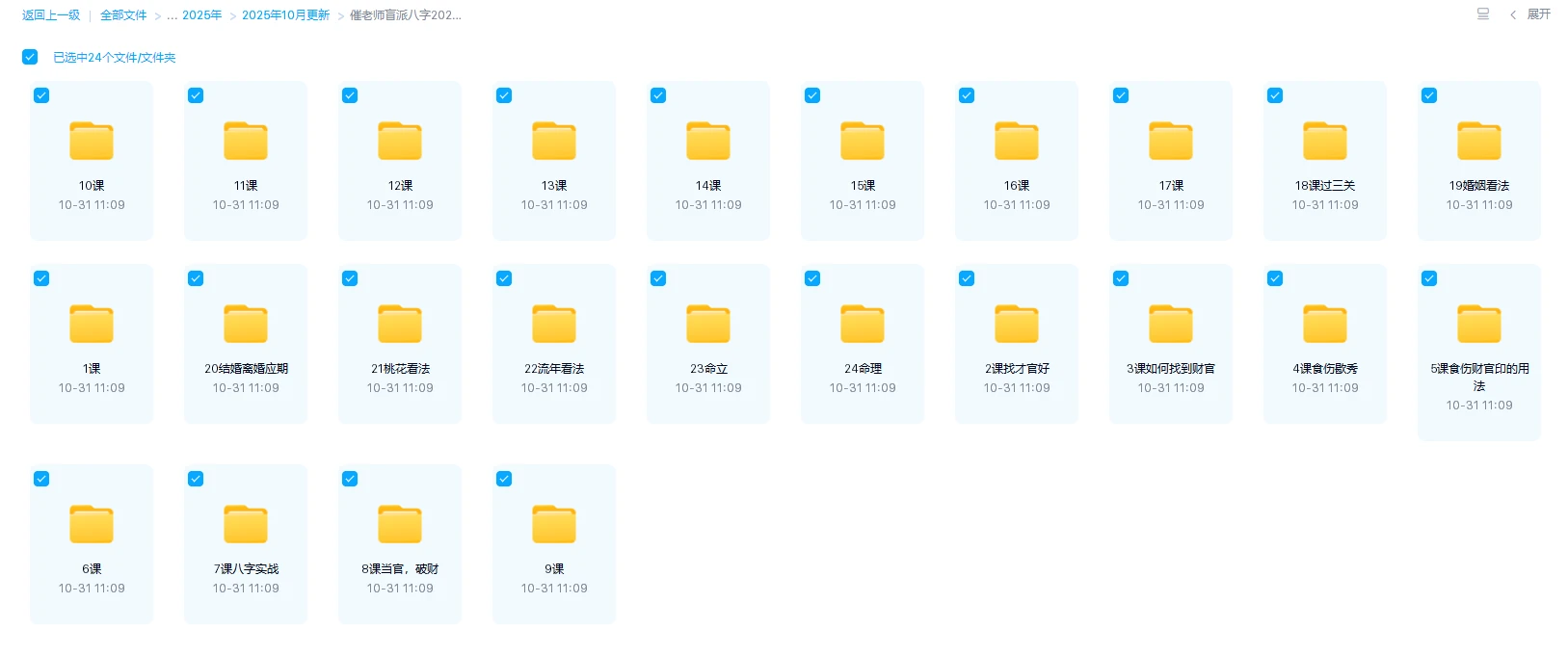Go to 全部文件 in breadcrumb
1568x655 pixels.
pyautogui.click(x=123, y=15)
